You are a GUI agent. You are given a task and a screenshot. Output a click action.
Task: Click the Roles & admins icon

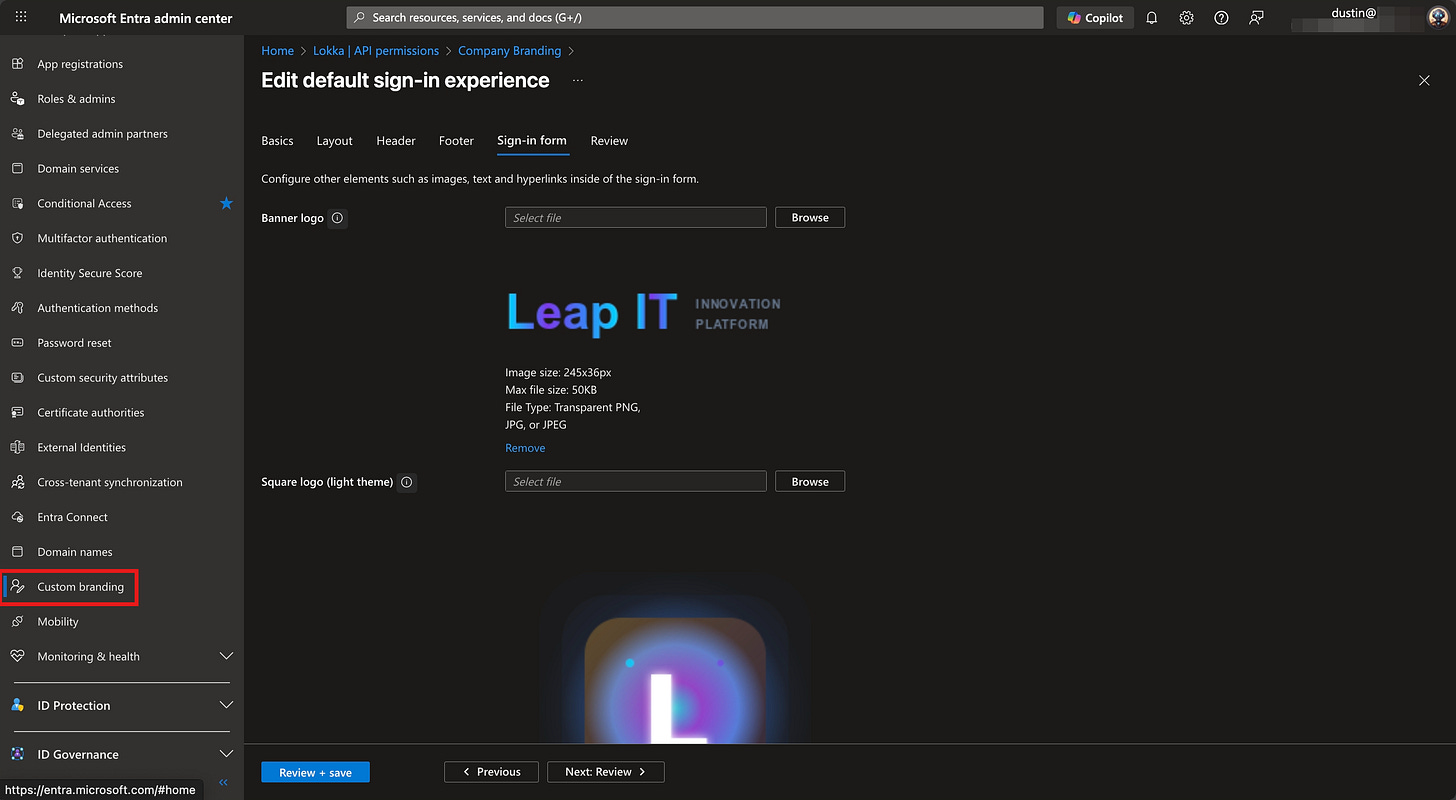click(x=17, y=99)
